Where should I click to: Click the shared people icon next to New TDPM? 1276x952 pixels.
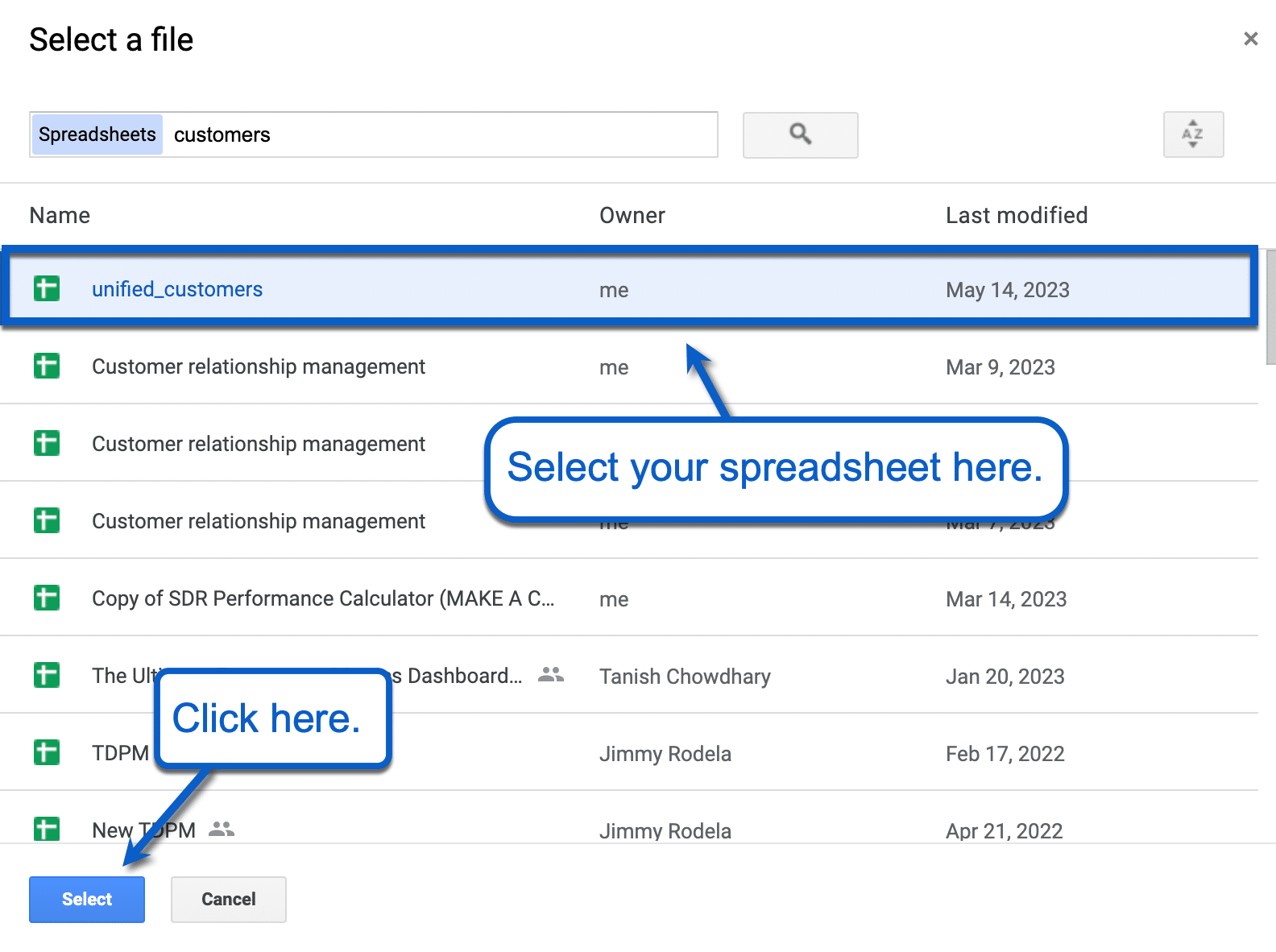[x=222, y=829]
